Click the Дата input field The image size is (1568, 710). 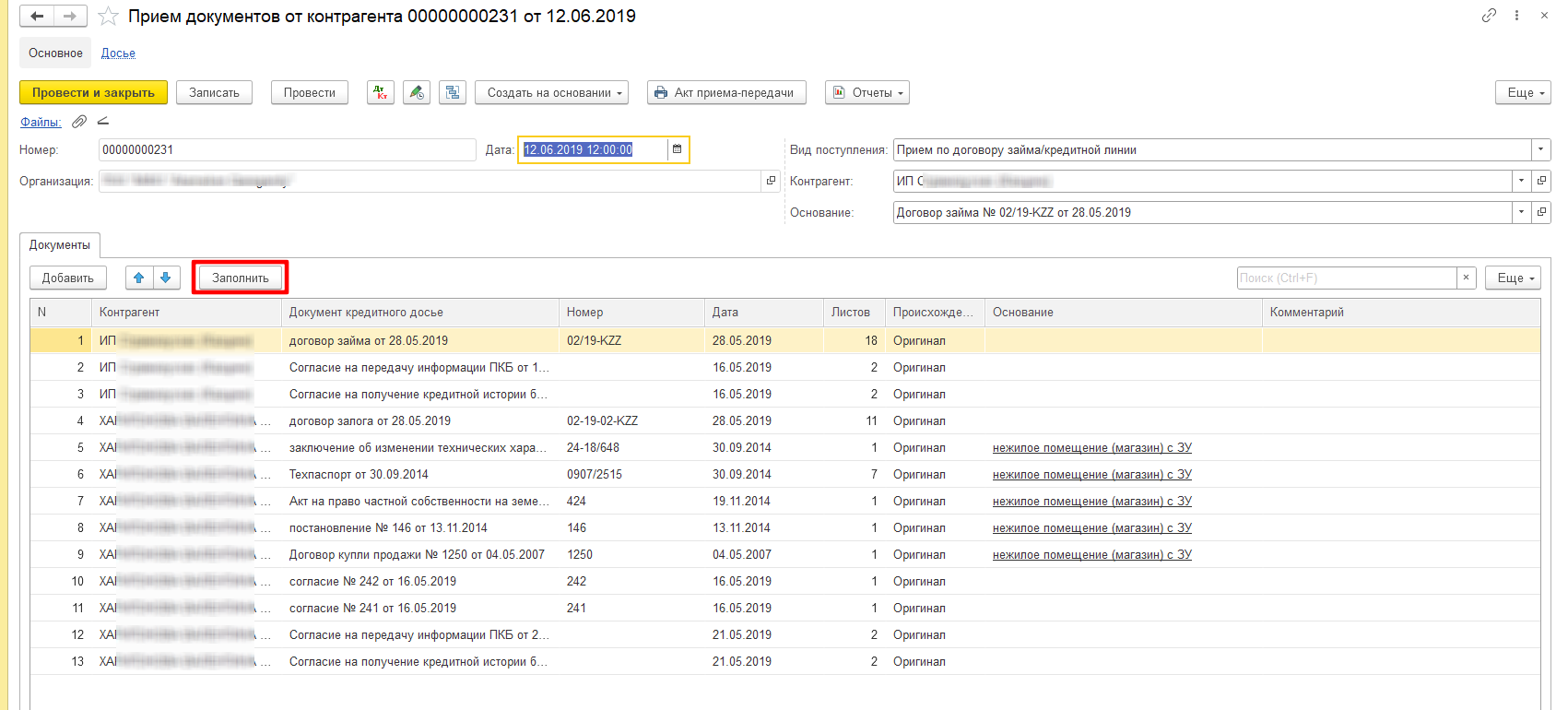(593, 149)
